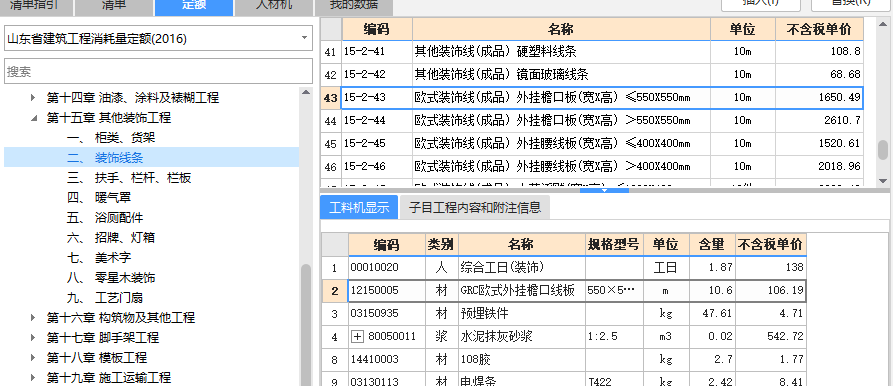Expand 第十七章 脚手架工程 node

click(34, 338)
